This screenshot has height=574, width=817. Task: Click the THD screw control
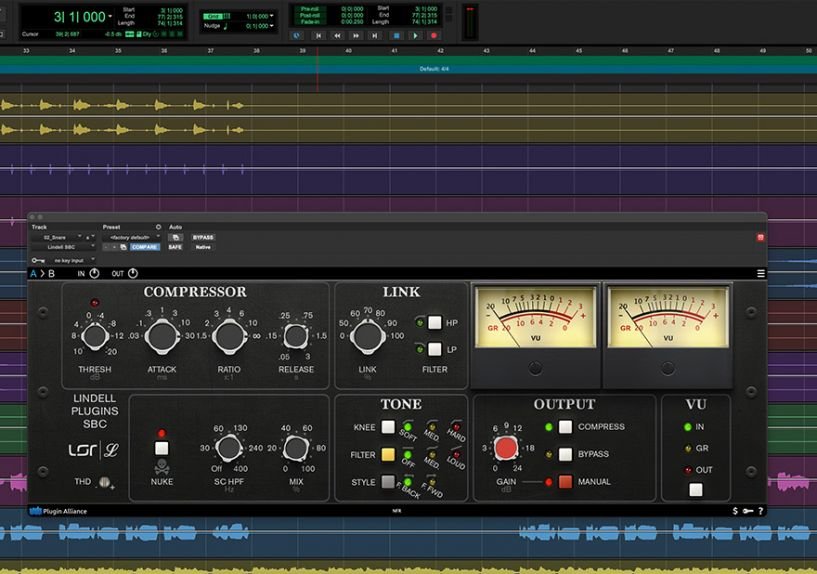tap(105, 482)
